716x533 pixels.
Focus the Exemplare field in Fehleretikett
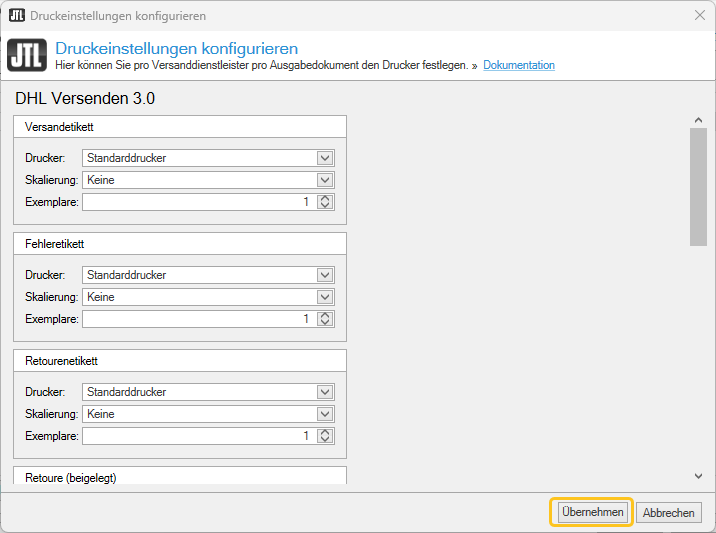click(198, 319)
